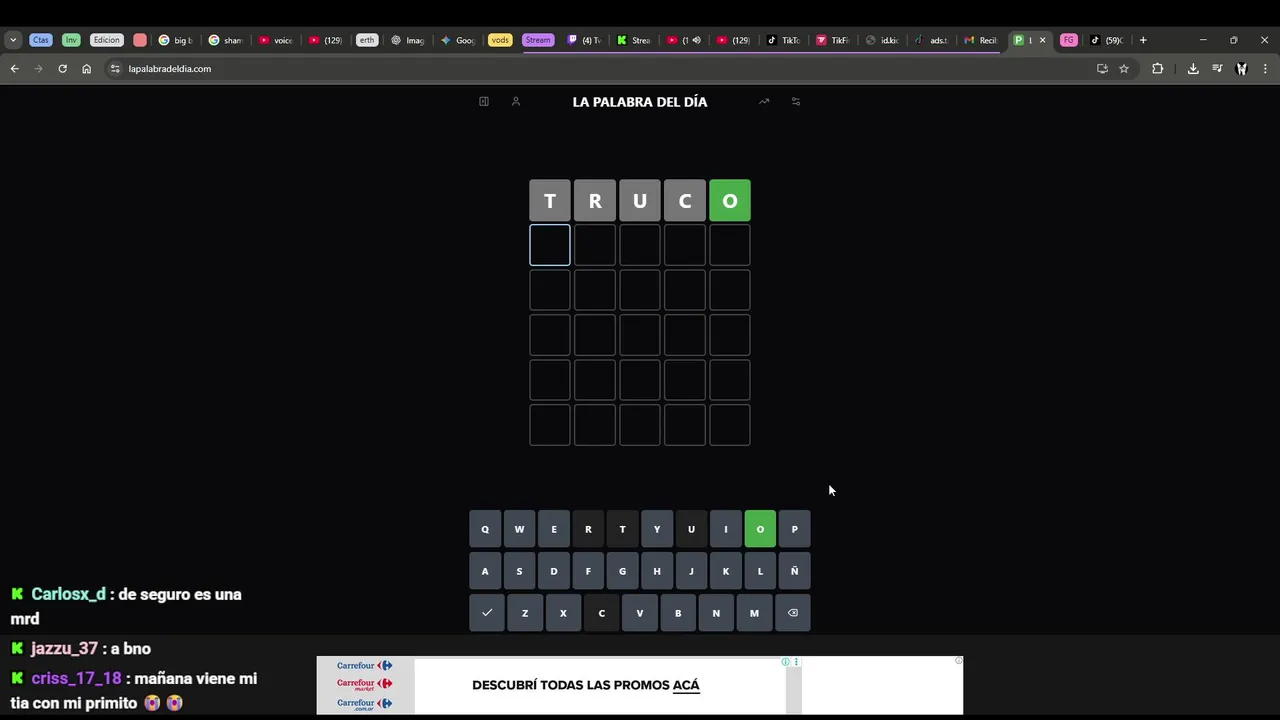
Task: Tap the N key on the keyboard
Action: (x=716, y=613)
